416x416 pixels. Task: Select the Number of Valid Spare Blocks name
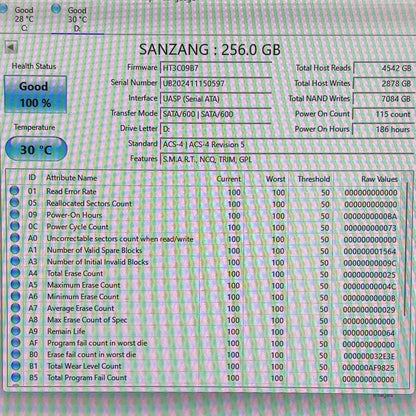94,250
